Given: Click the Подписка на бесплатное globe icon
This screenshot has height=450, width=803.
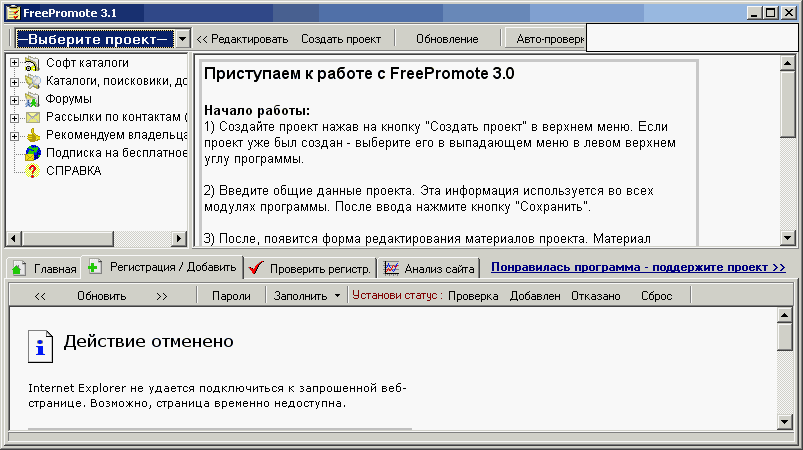Looking at the screenshot, I should pos(33,153).
